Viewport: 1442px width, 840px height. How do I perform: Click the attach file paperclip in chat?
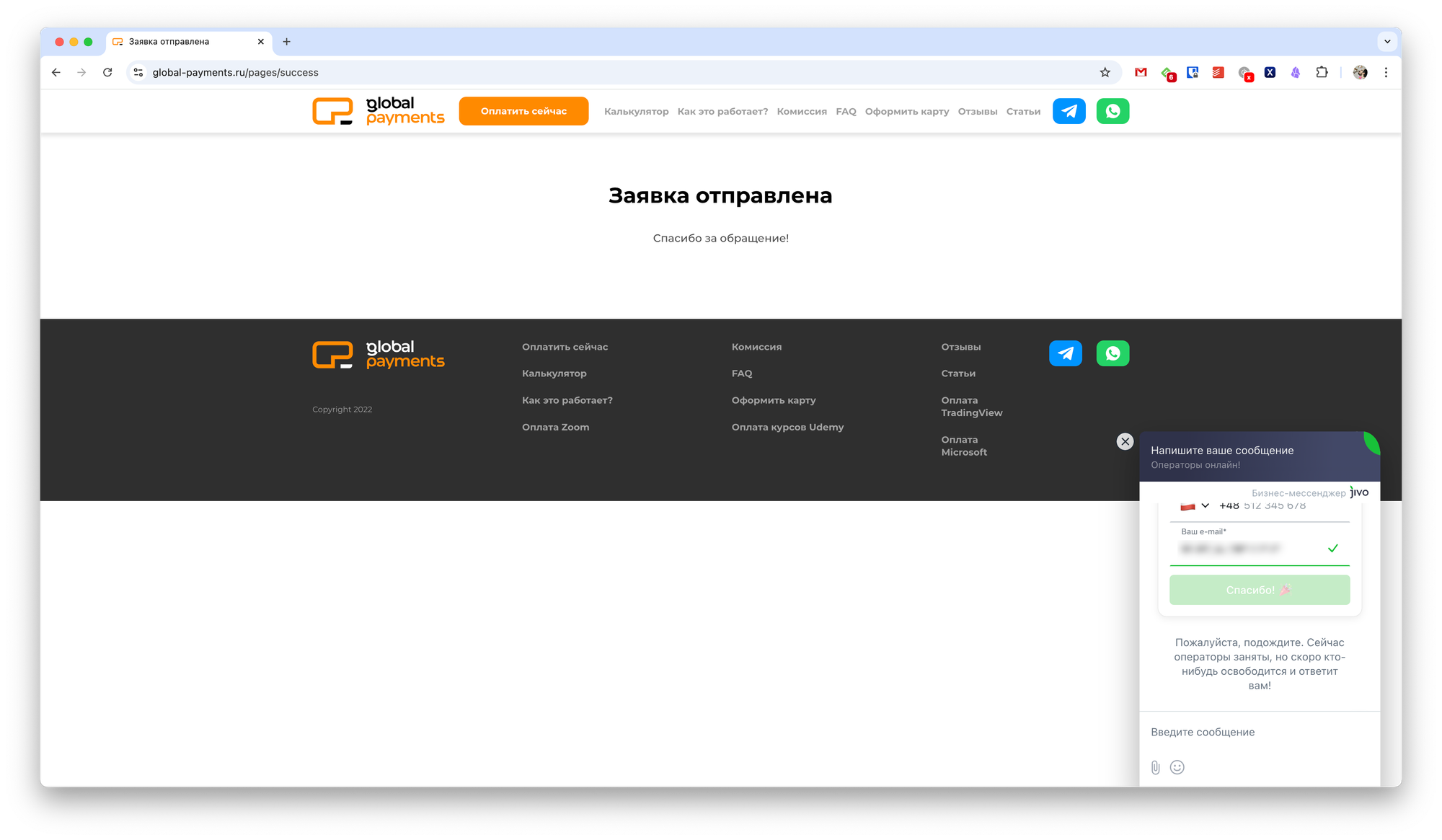click(1155, 767)
